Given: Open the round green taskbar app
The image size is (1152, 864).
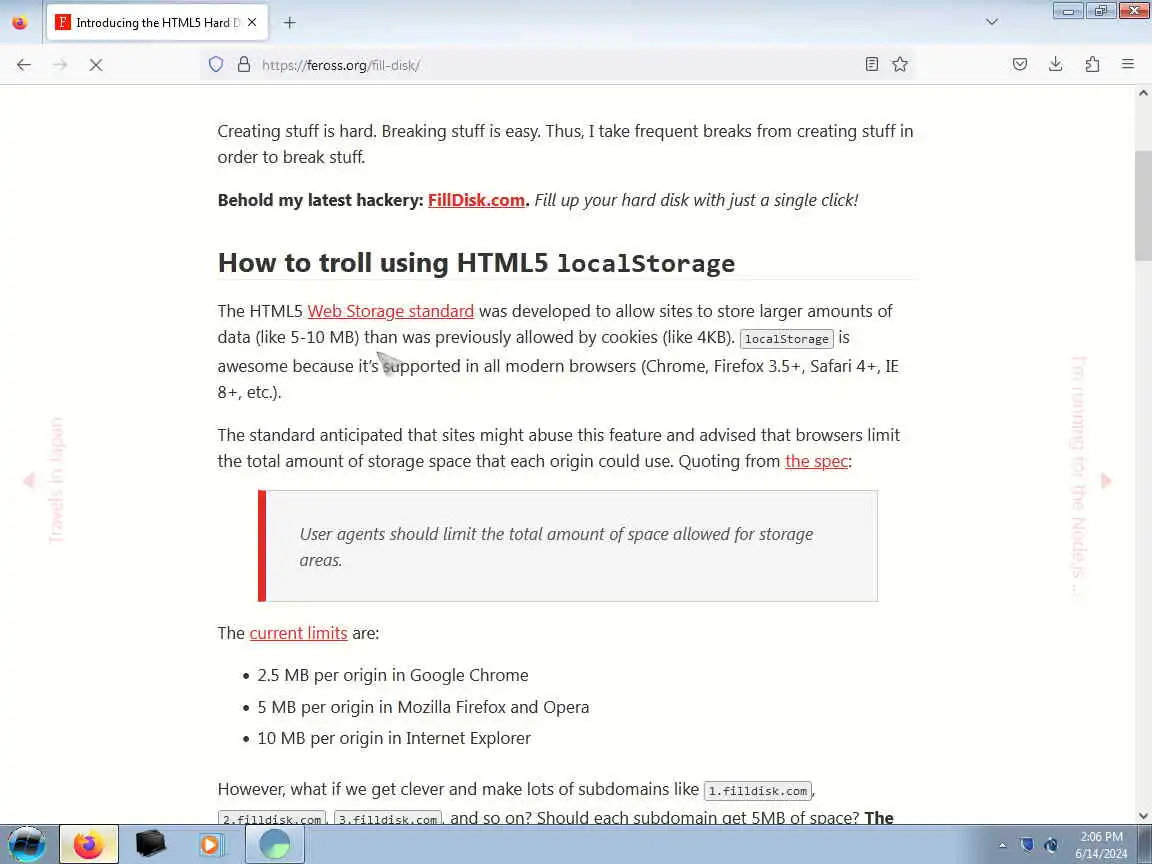Looking at the screenshot, I should pyautogui.click(x=275, y=844).
